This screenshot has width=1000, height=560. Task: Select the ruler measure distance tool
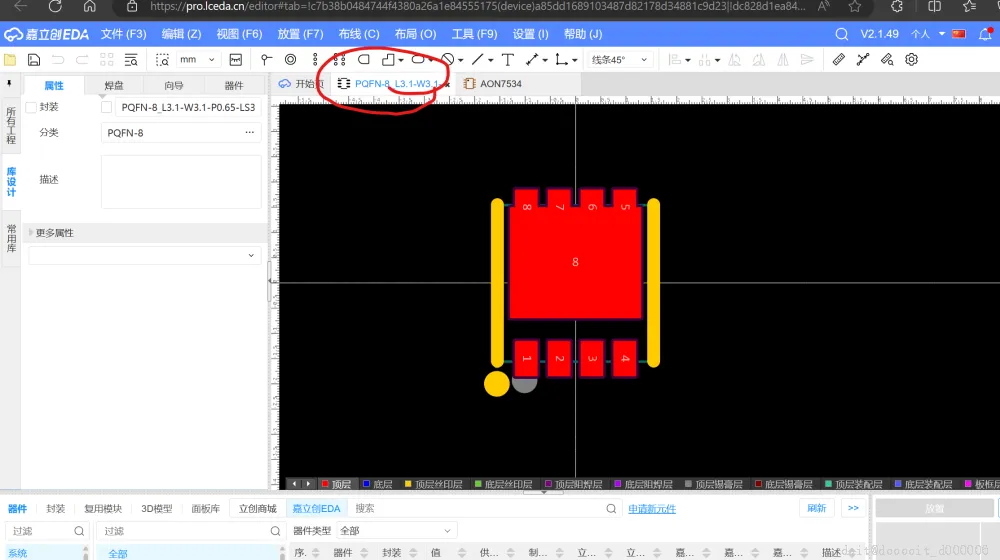pos(838,60)
